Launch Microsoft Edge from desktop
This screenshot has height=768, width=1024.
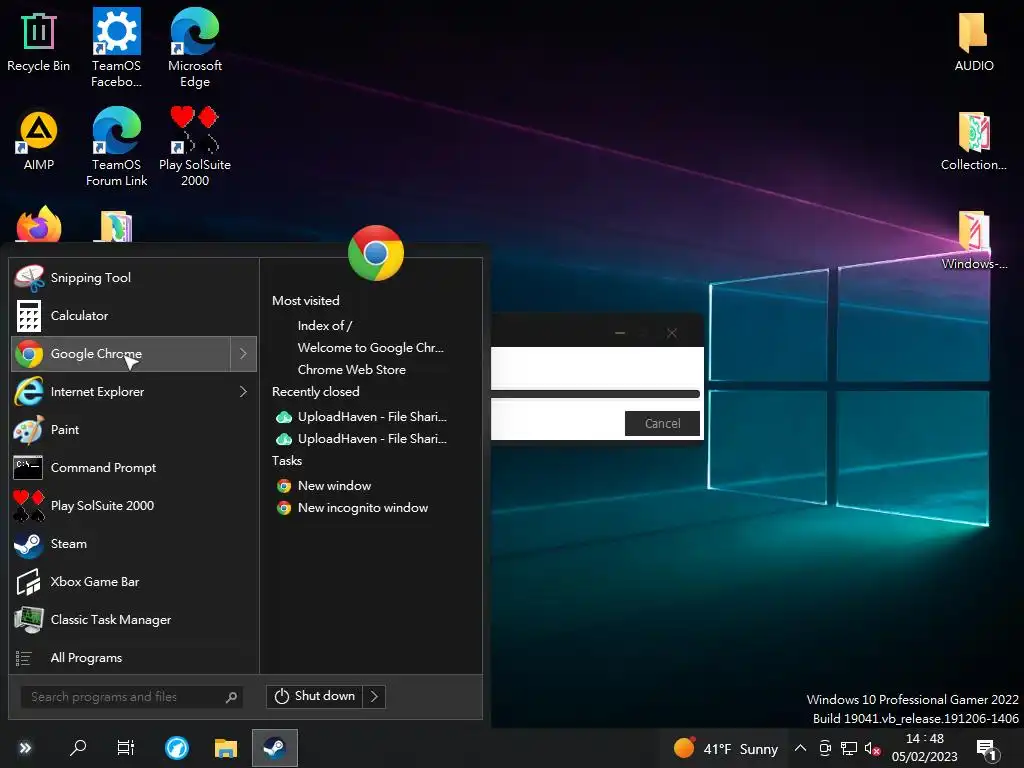[x=195, y=48]
